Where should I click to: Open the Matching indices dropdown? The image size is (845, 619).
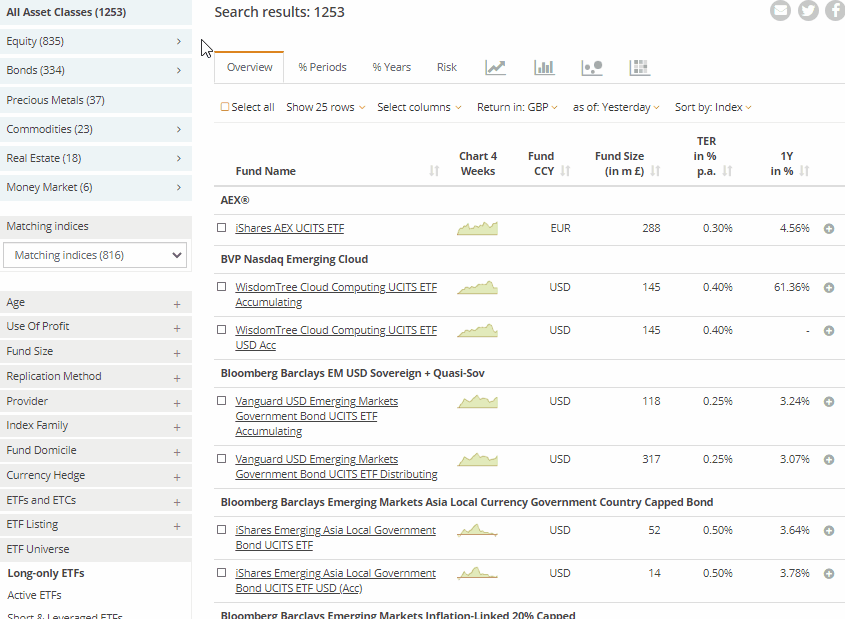click(x=96, y=255)
